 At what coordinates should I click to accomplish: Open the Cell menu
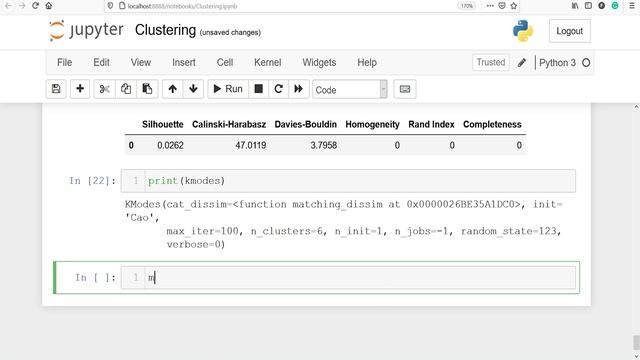[x=225, y=62]
